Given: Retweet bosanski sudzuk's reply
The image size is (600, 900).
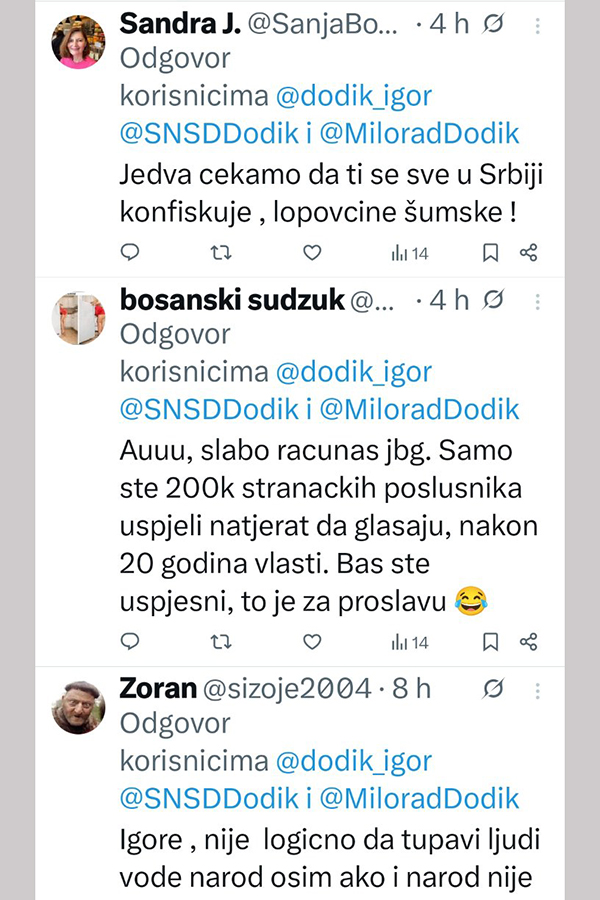Looking at the screenshot, I should [223, 641].
